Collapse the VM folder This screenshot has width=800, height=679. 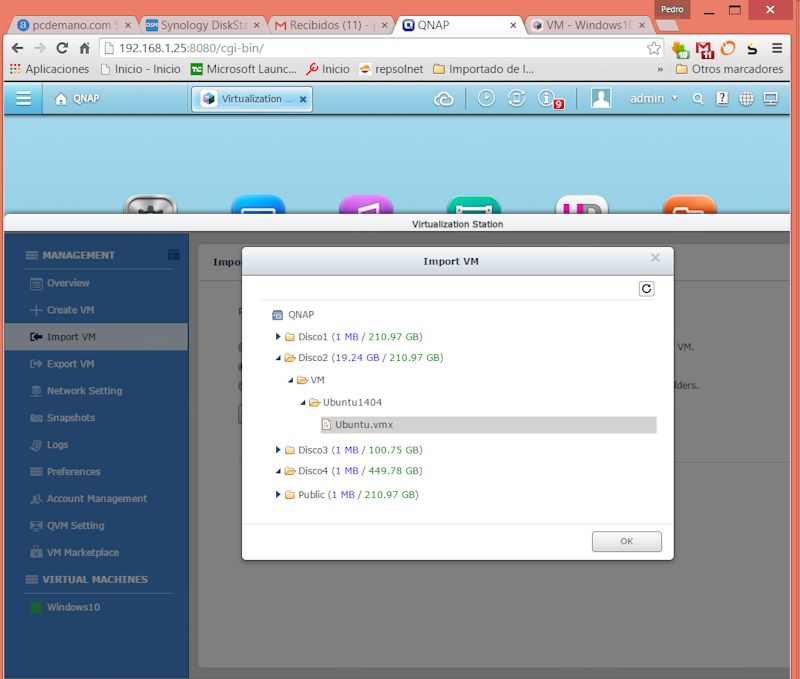pos(290,380)
